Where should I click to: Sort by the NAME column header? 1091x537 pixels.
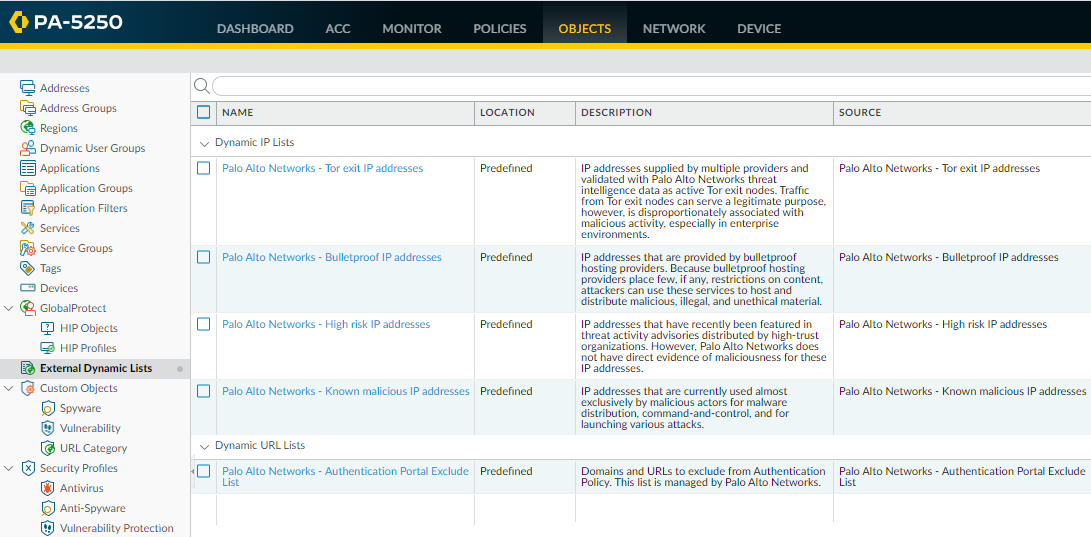(238, 113)
